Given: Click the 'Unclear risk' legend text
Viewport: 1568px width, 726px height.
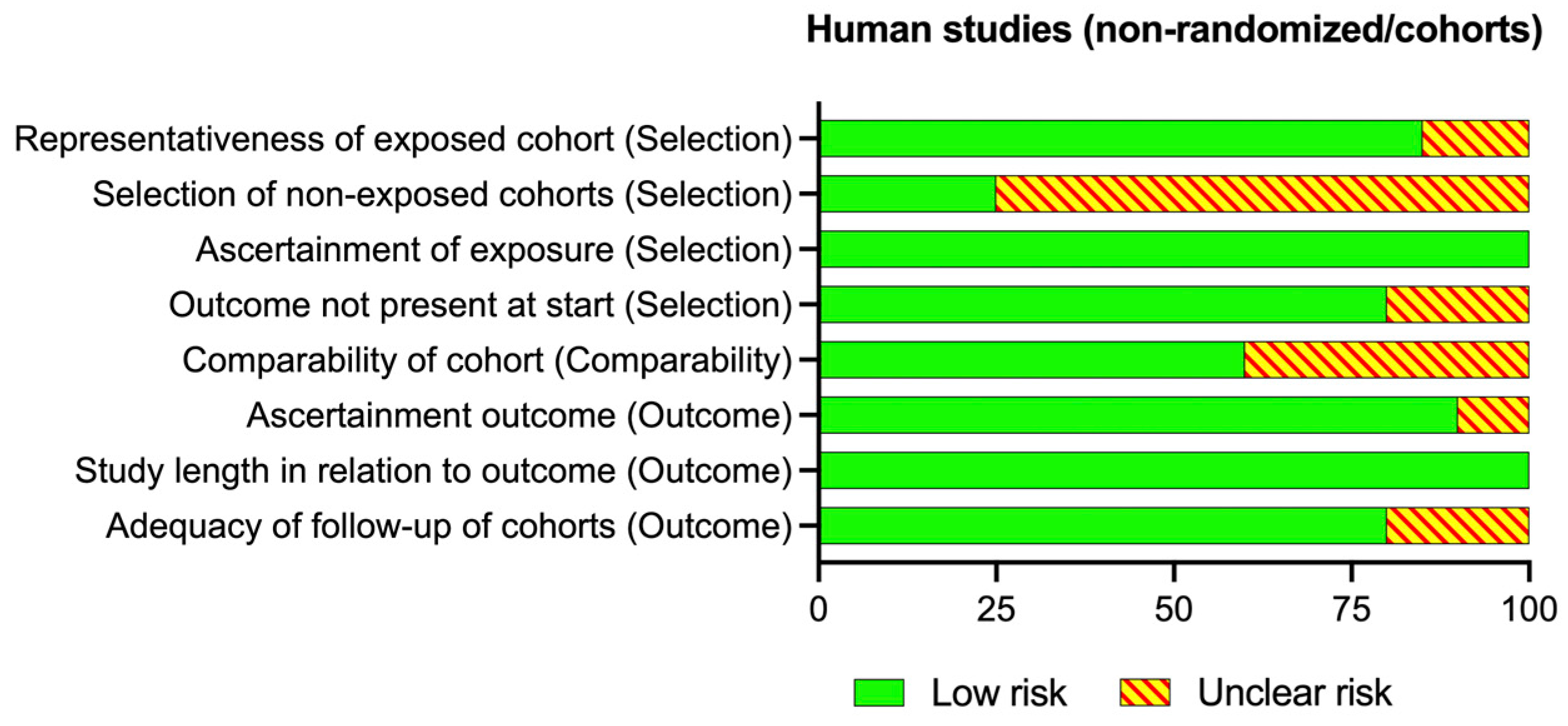Looking at the screenshot, I should point(1295,693).
